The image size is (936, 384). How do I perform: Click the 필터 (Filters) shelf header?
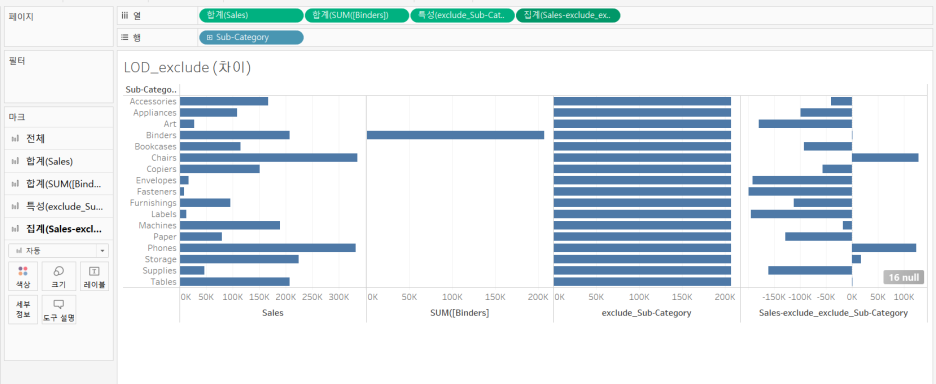(x=17, y=60)
